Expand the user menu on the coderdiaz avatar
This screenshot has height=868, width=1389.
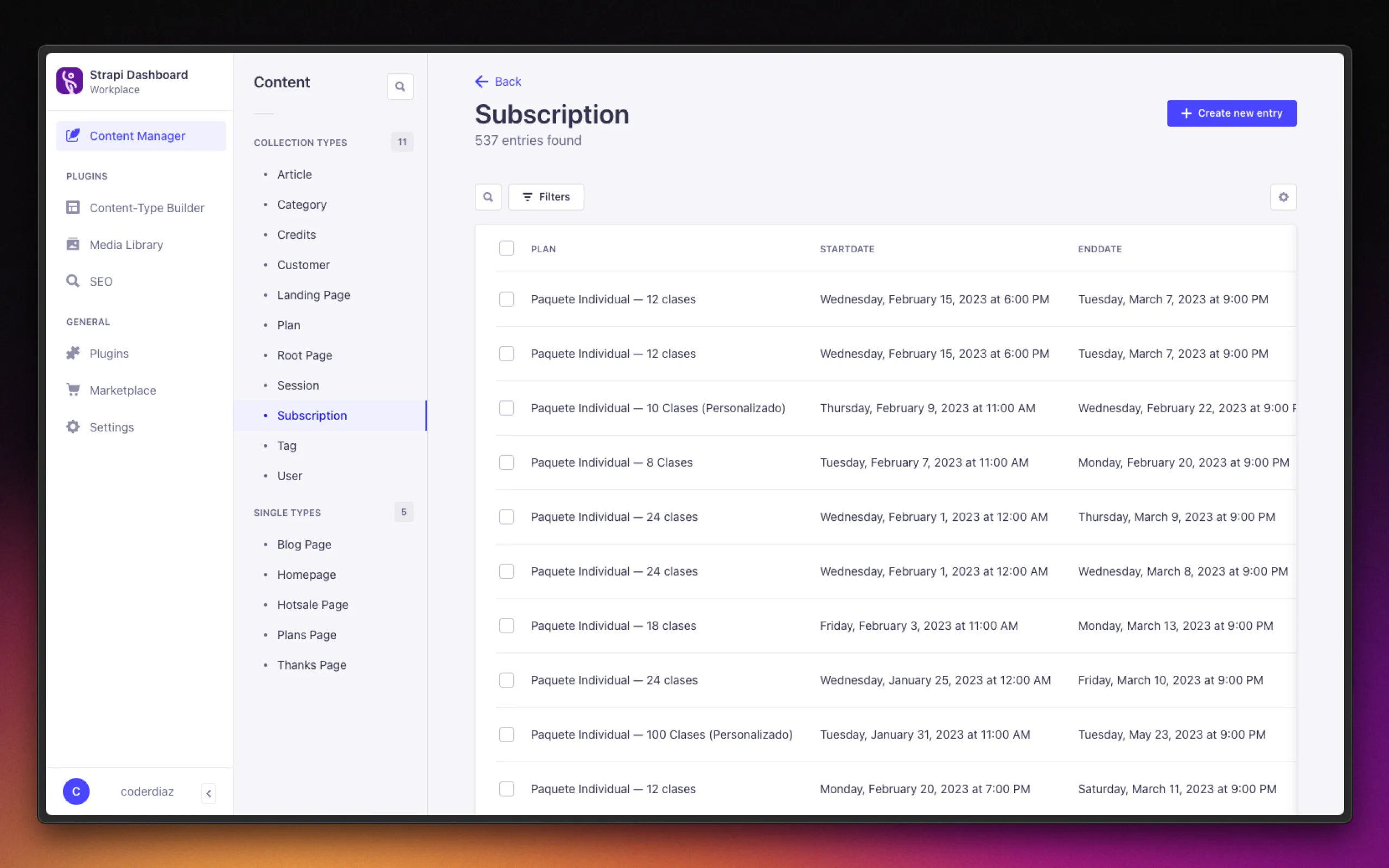tap(76, 791)
